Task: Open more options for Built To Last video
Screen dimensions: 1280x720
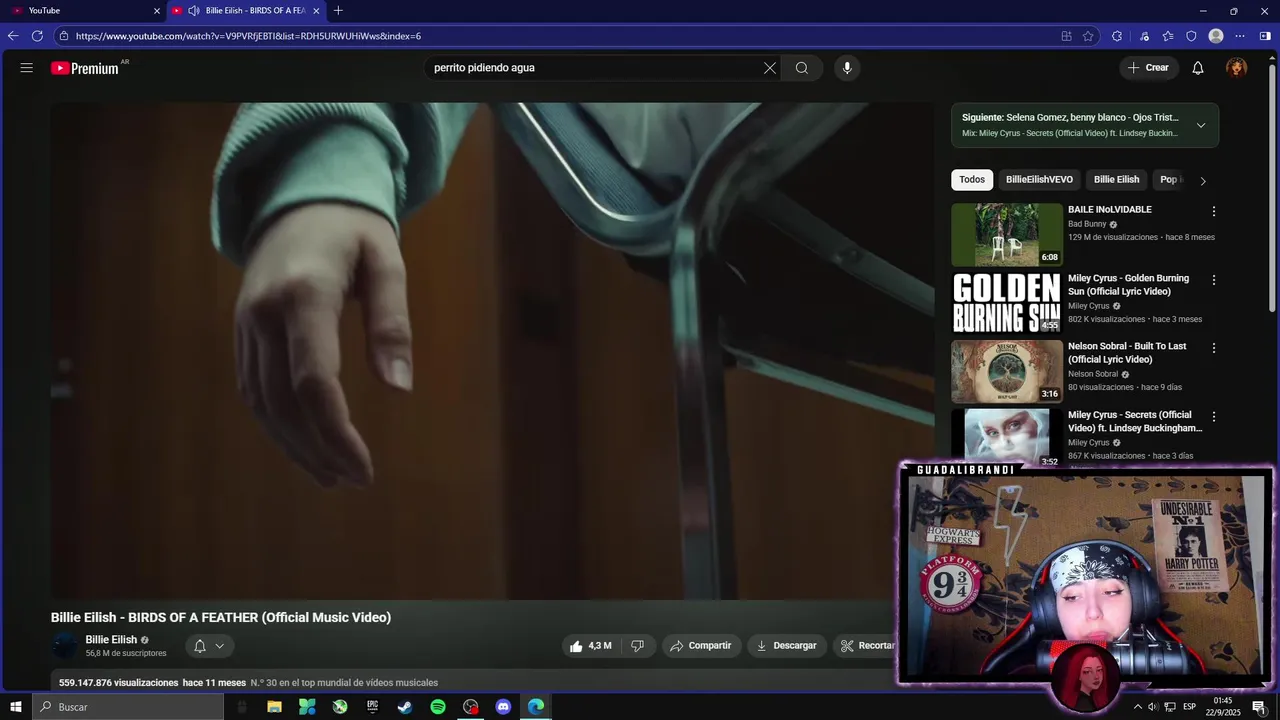Action: 1214,348
